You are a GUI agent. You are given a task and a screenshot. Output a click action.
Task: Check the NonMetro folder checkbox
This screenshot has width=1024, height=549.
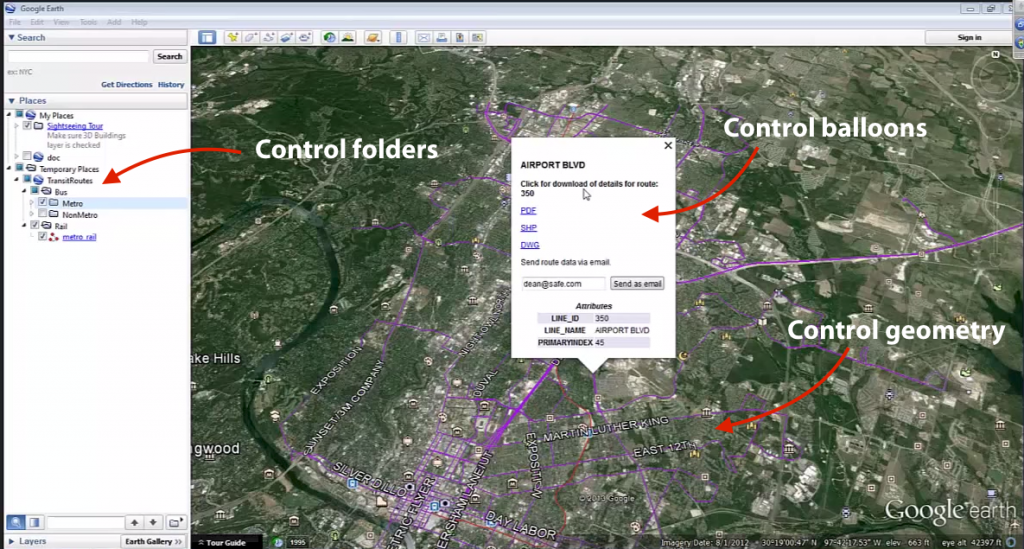[x=42, y=214]
